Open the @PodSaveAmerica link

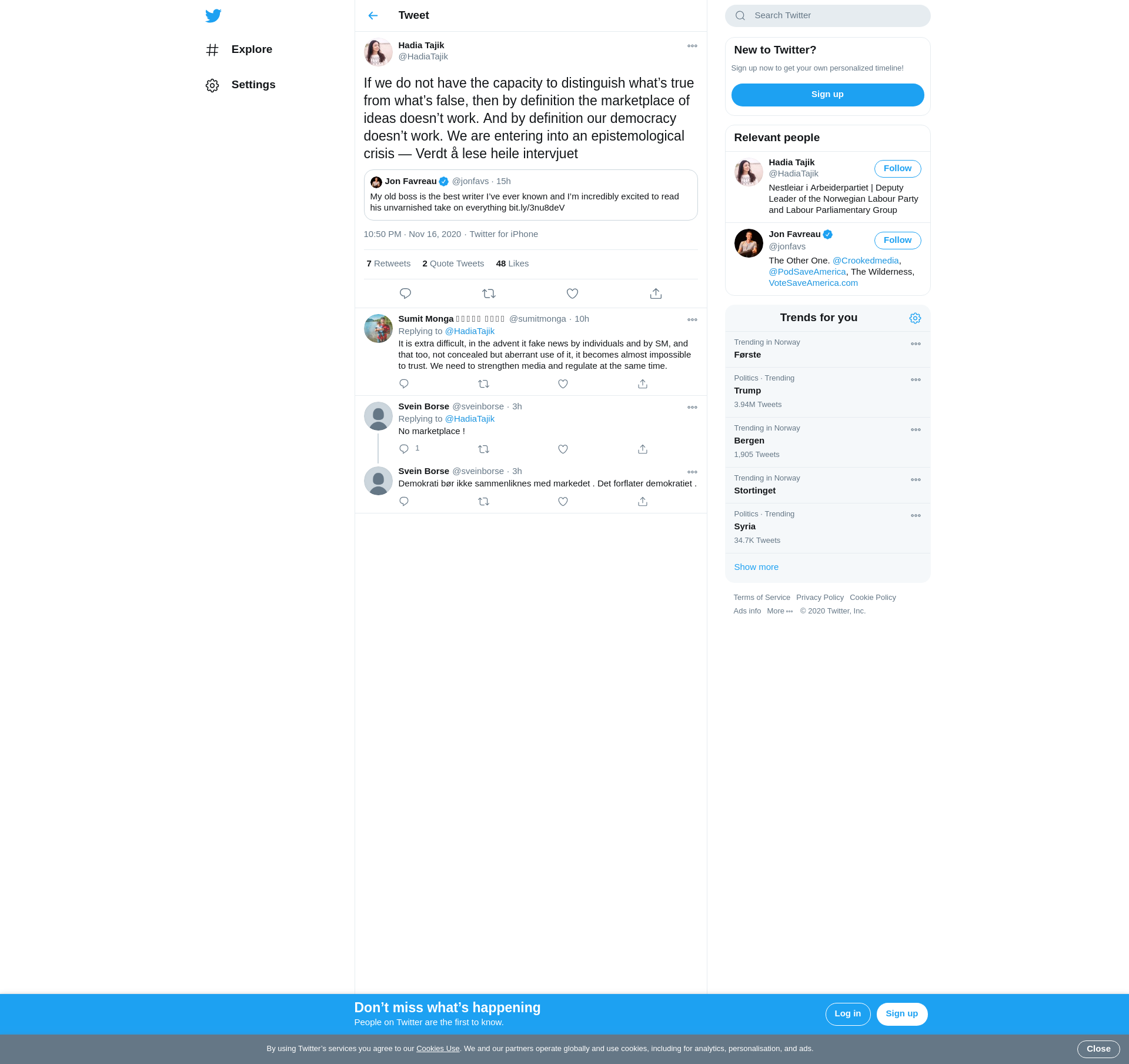[807, 272]
